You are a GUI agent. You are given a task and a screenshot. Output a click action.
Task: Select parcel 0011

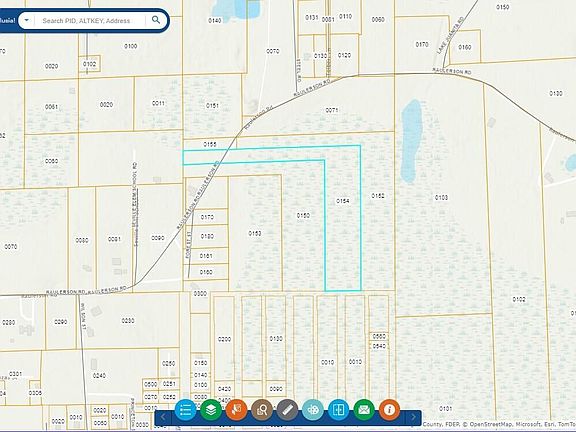pos(158,103)
